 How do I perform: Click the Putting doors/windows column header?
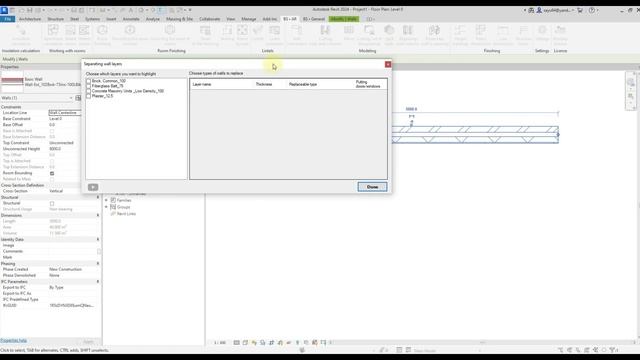pyautogui.click(x=367, y=84)
